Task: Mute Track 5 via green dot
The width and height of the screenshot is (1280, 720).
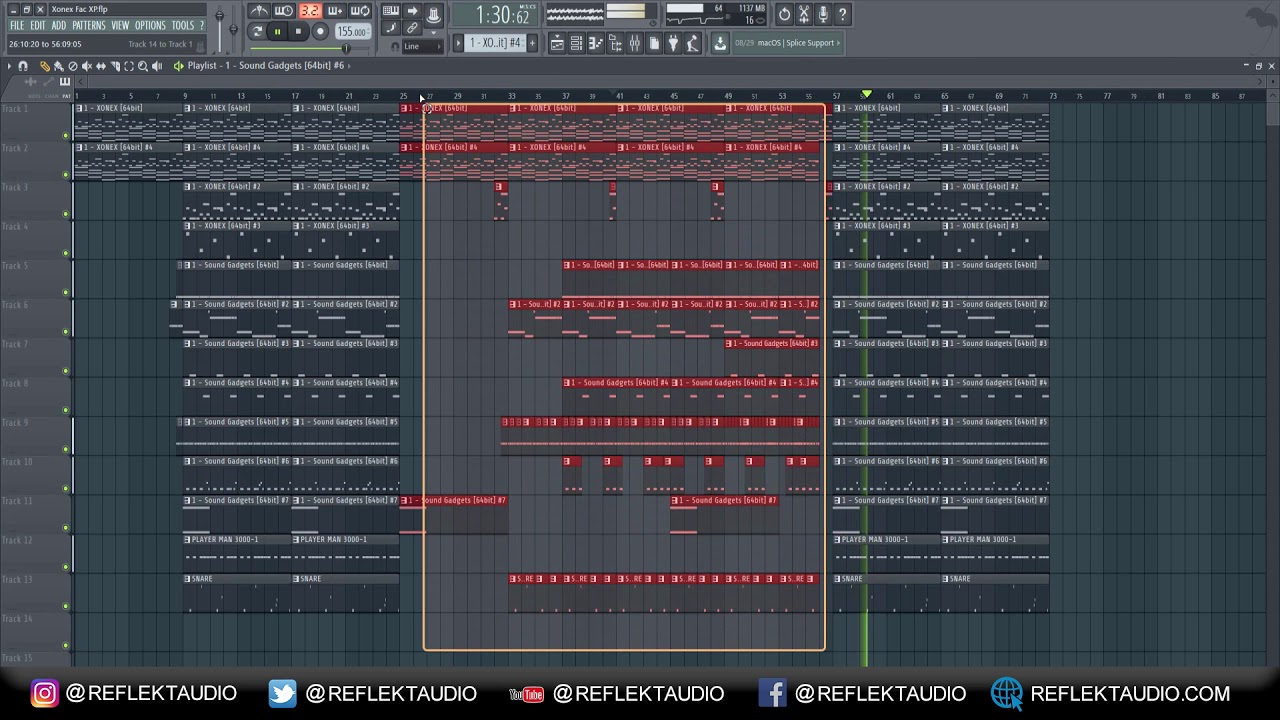Action: coord(66,293)
